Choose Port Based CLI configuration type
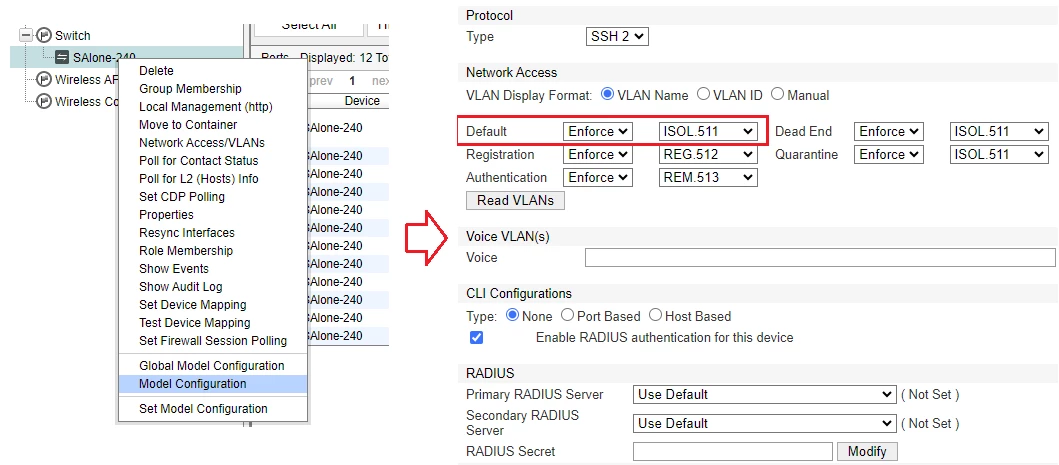The image size is (1059, 465). pos(567,315)
